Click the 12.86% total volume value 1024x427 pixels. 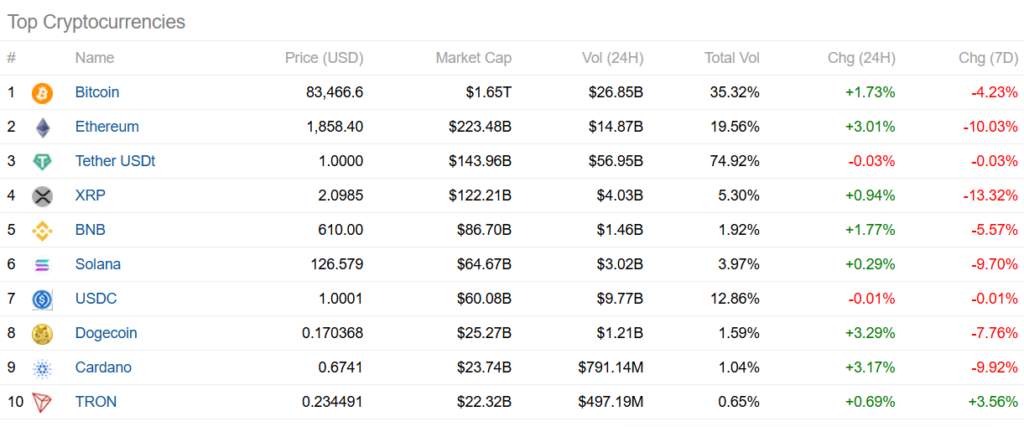735,299
